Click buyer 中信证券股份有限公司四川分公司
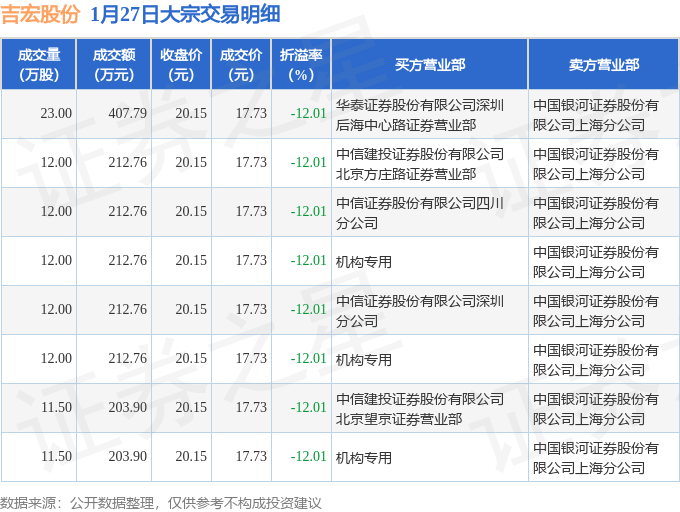Viewport: 680px width, 512px height. [x=420, y=213]
